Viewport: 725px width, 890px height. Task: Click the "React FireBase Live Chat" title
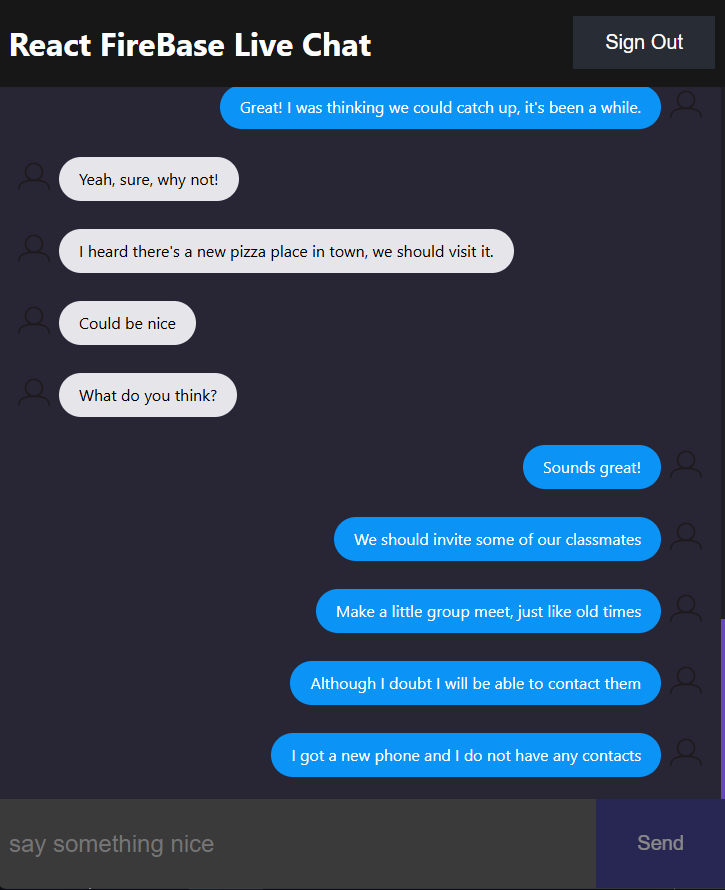coord(190,44)
